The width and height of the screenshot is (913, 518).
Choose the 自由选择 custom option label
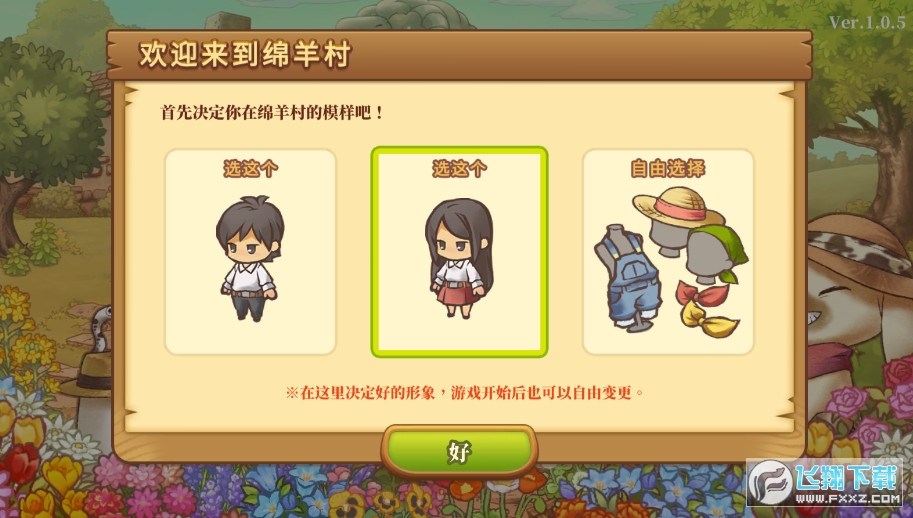[x=668, y=169]
